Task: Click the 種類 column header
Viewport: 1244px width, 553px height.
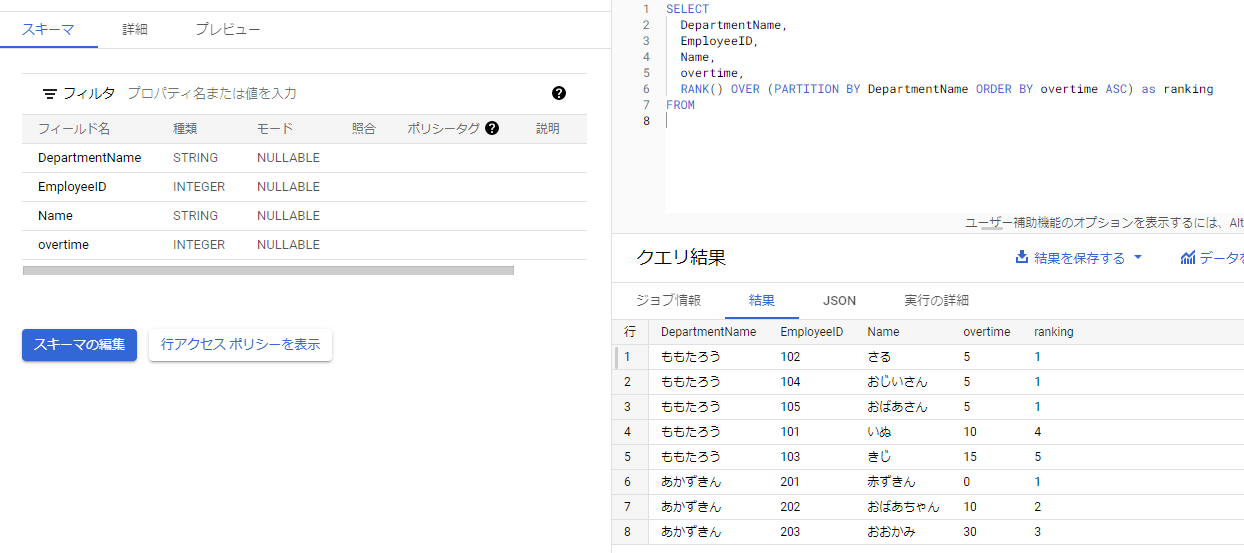Action: pos(185,129)
